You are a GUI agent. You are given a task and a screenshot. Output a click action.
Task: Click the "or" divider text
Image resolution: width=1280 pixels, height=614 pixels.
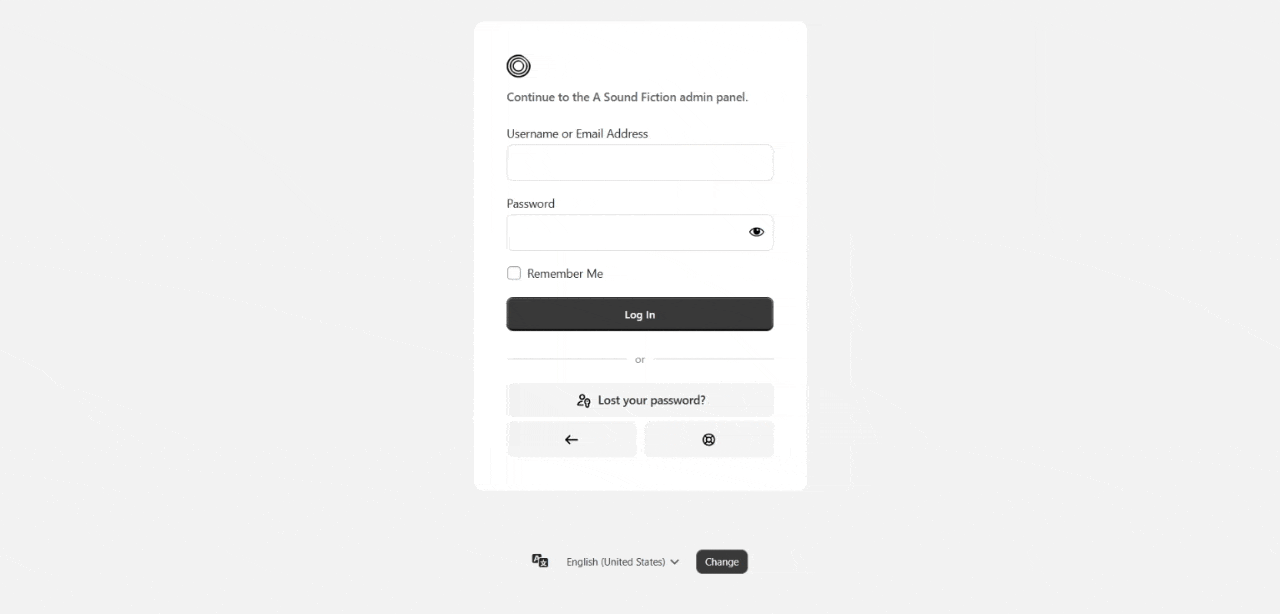pyautogui.click(x=640, y=360)
